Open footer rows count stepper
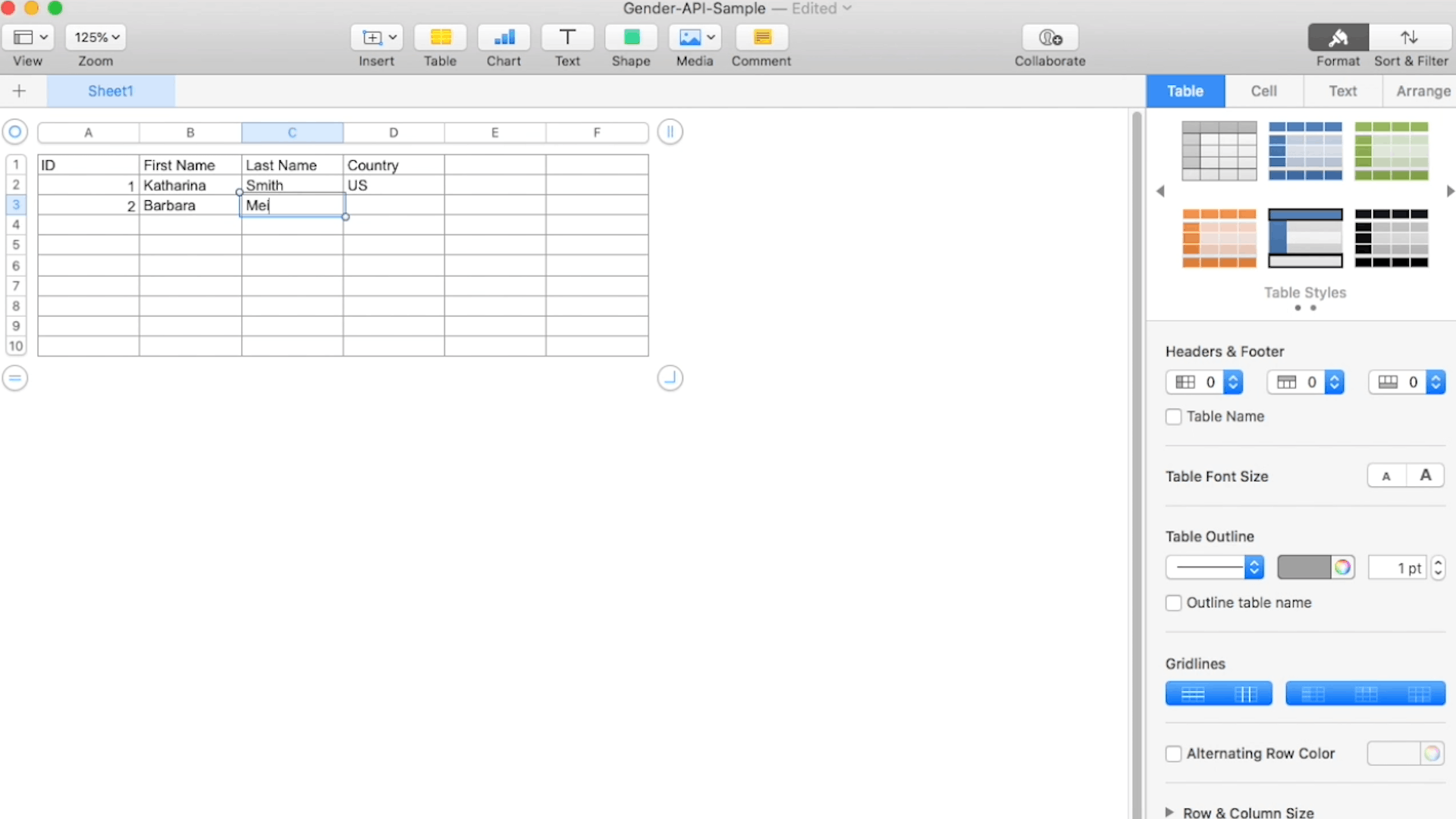Image resolution: width=1456 pixels, height=819 pixels. (x=1436, y=382)
